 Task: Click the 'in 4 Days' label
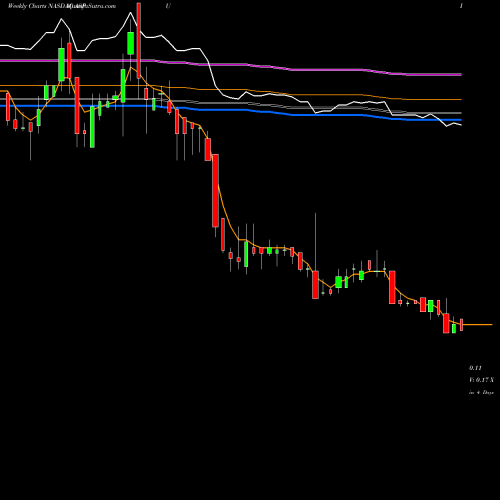coord(481,393)
